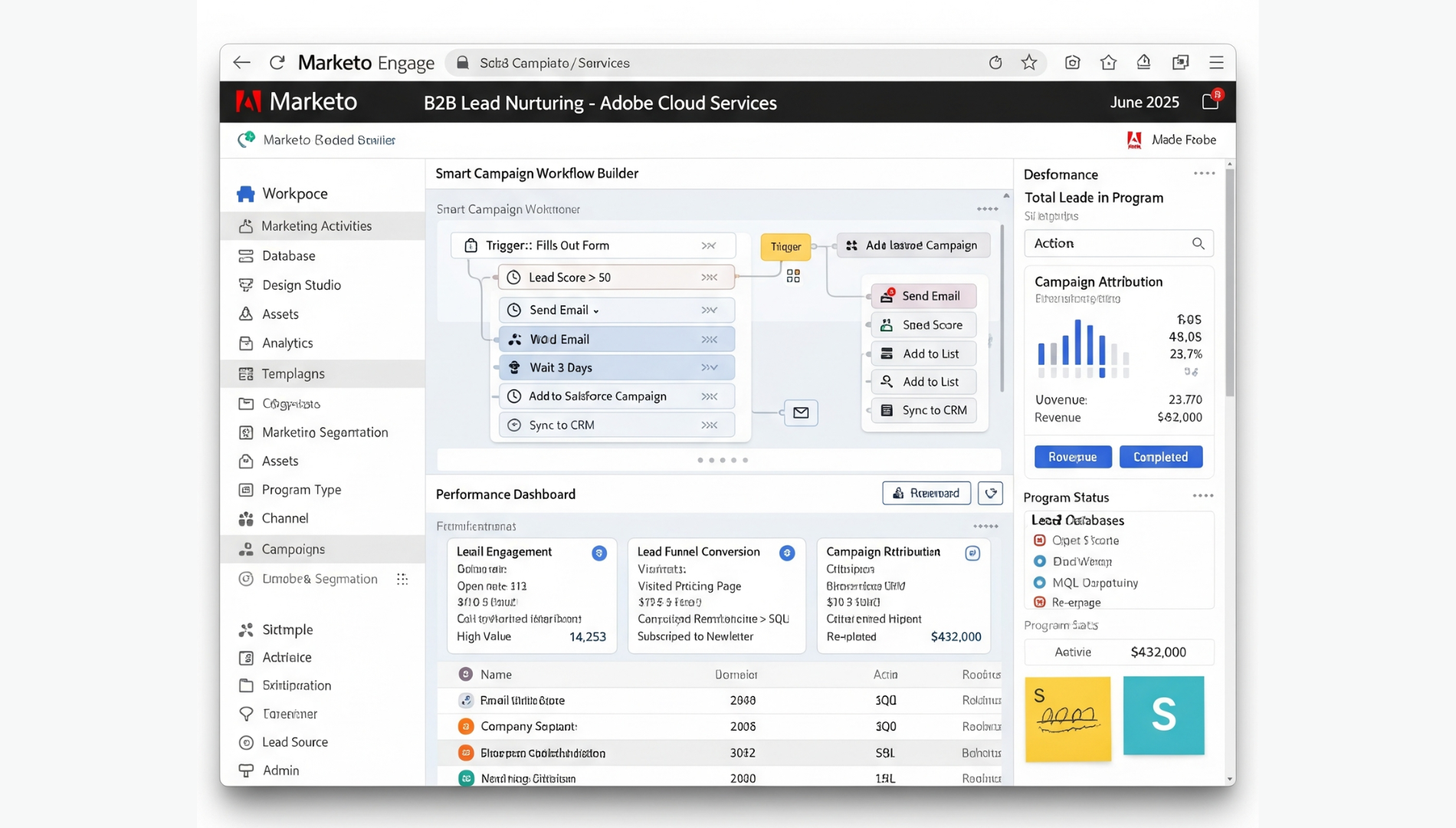Open the browser hamburger menu

(1216, 63)
